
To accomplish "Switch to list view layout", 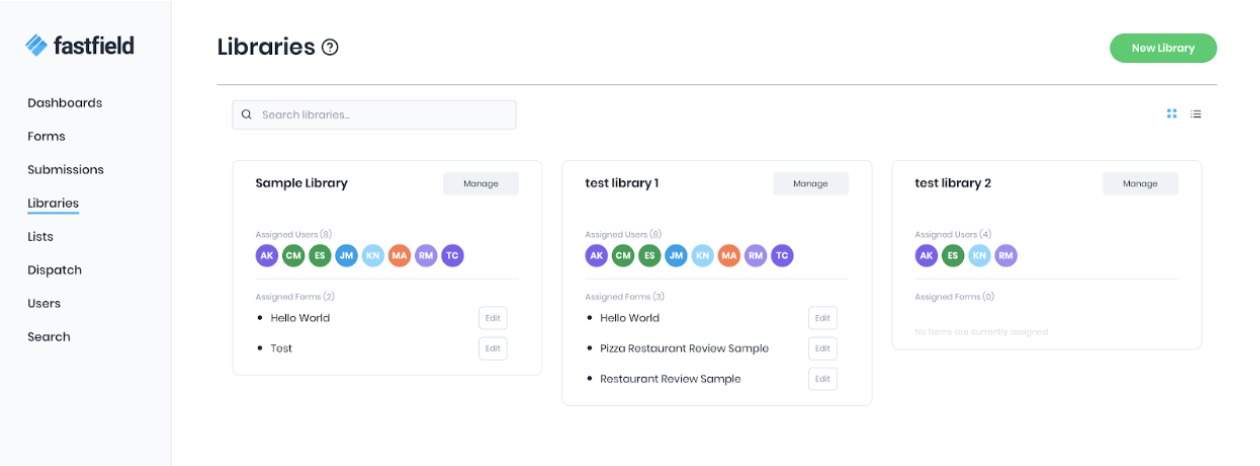I will [x=1196, y=114].
